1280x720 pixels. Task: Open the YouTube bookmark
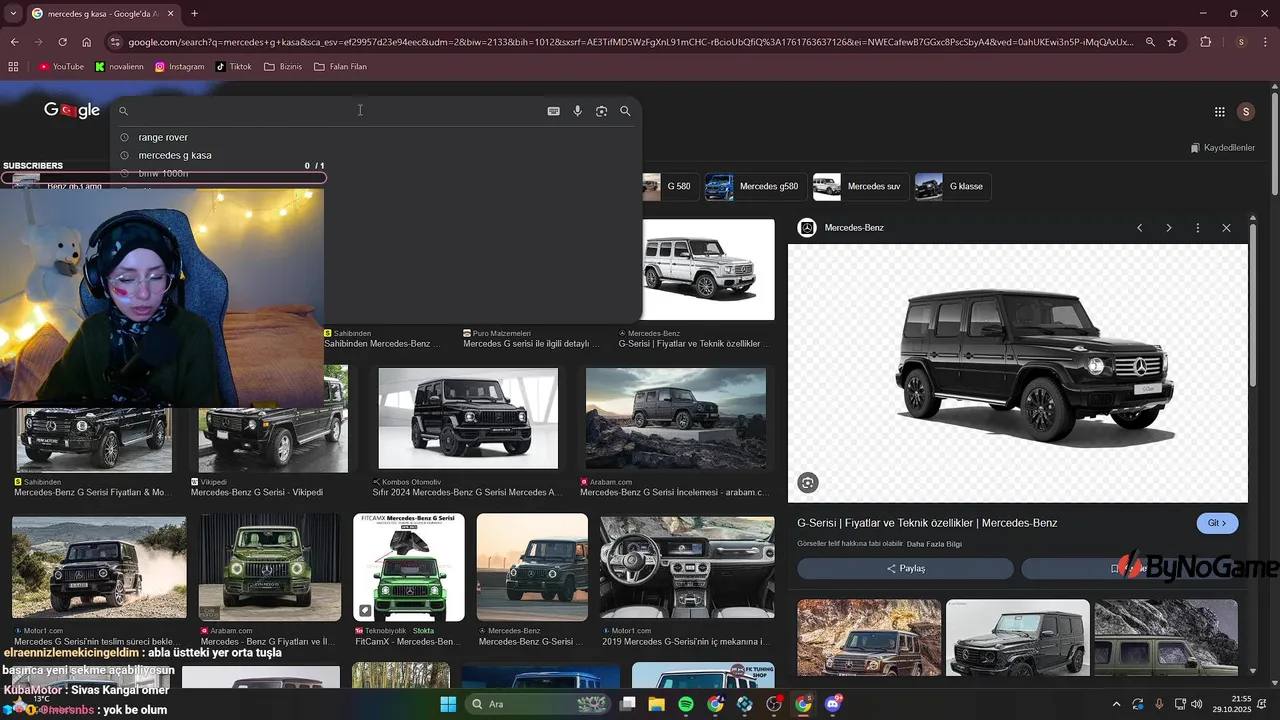[x=61, y=67]
